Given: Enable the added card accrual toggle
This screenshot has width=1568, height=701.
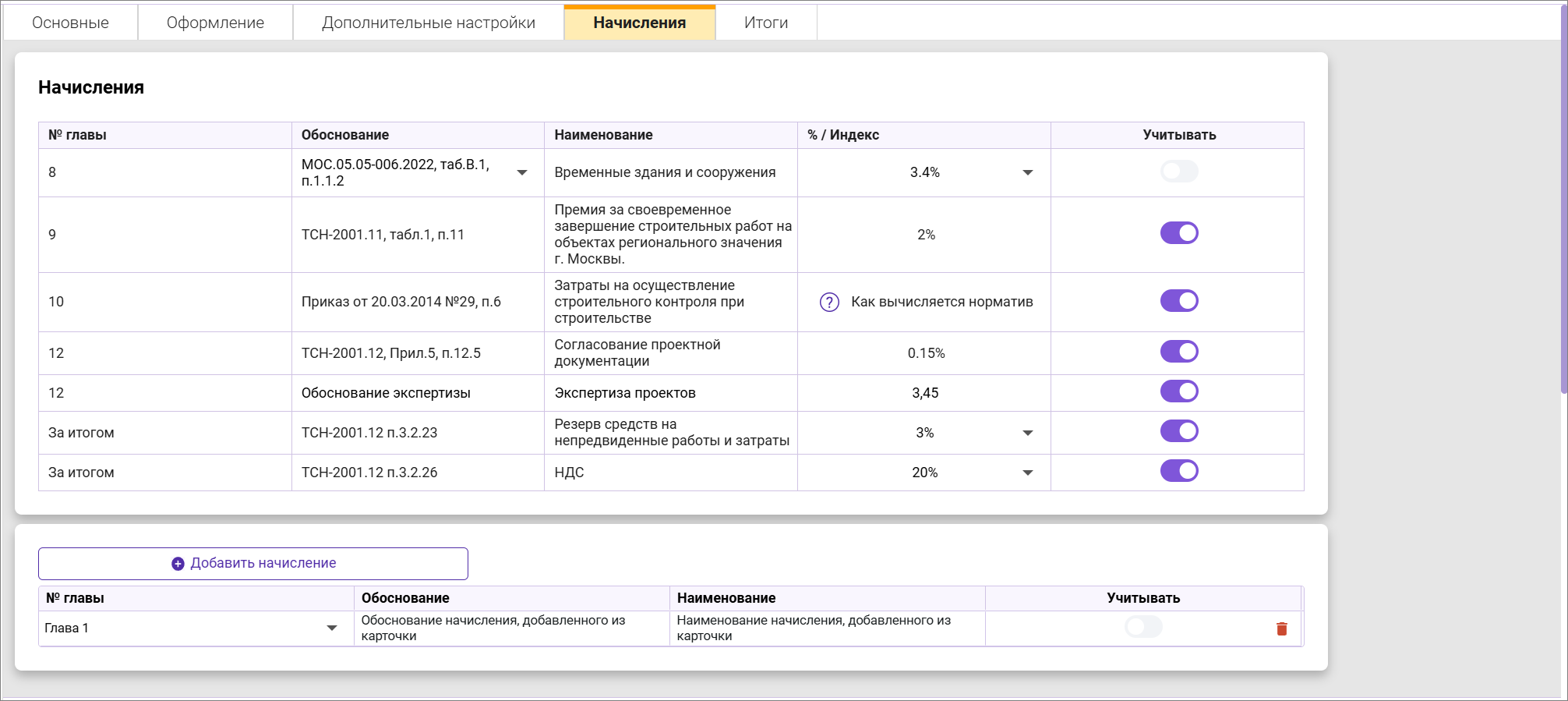Looking at the screenshot, I should tap(1142, 627).
